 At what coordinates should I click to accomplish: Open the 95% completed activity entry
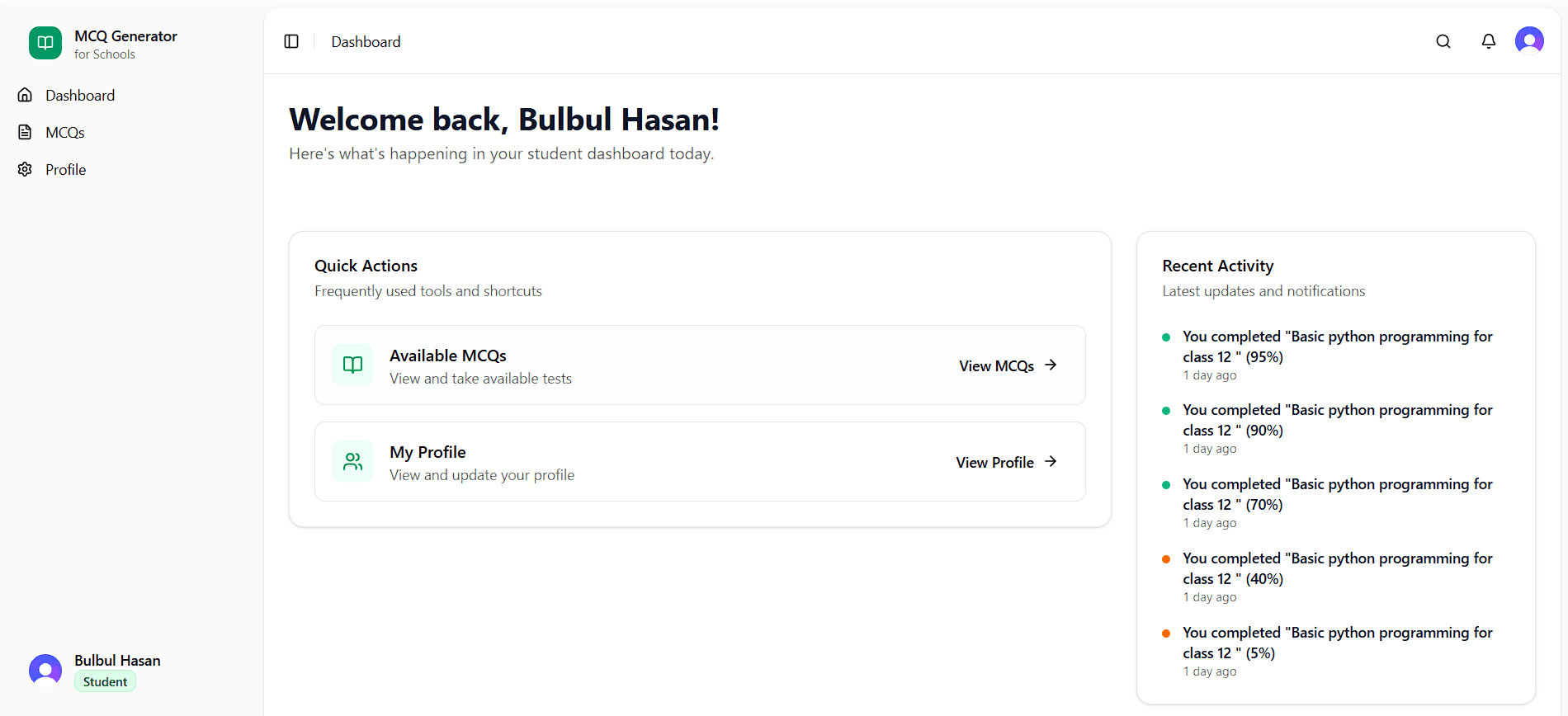click(1337, 346)
